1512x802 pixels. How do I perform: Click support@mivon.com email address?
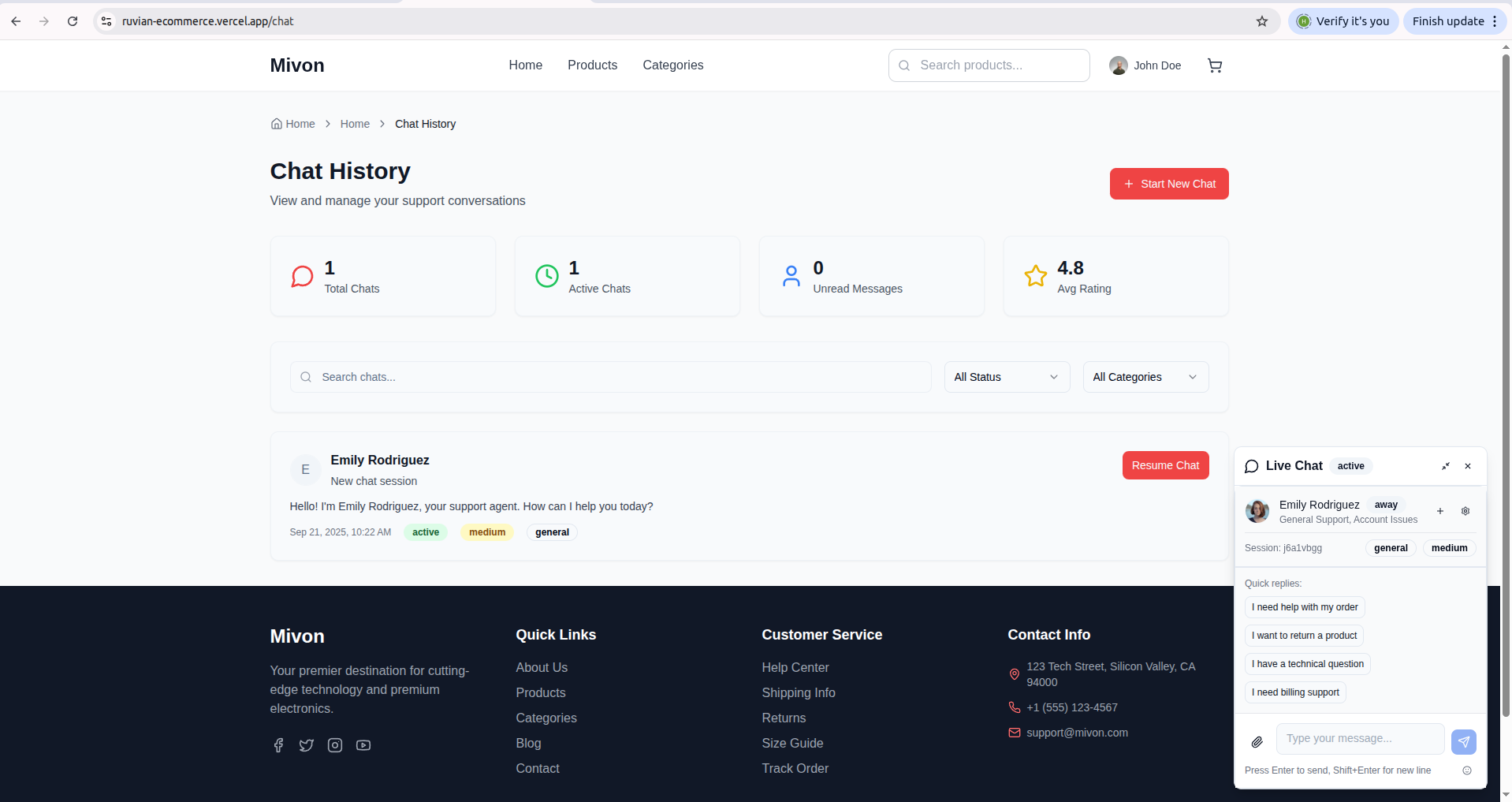1077,733
